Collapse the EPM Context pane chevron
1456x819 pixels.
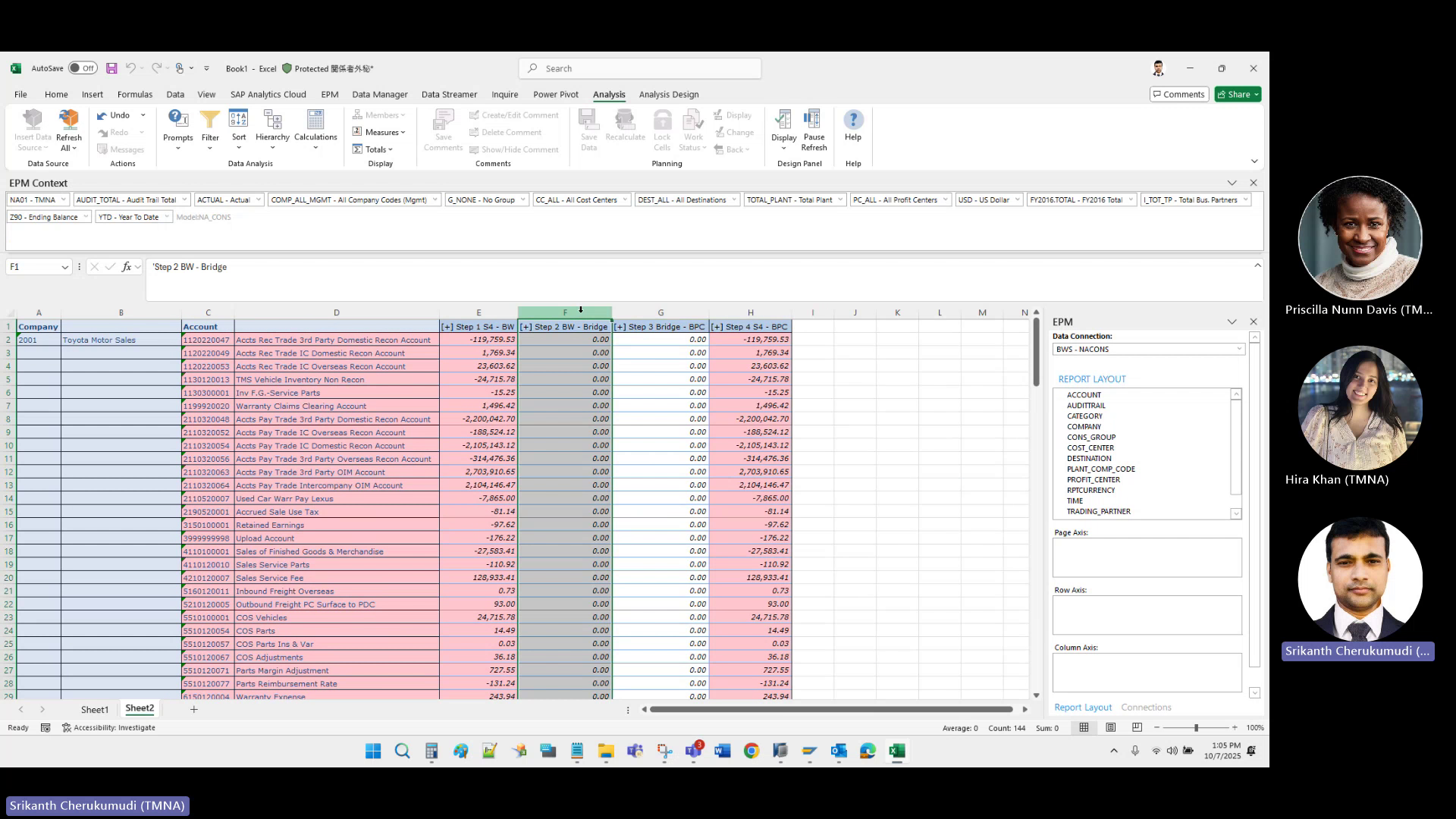click(x=1232, y=183)
